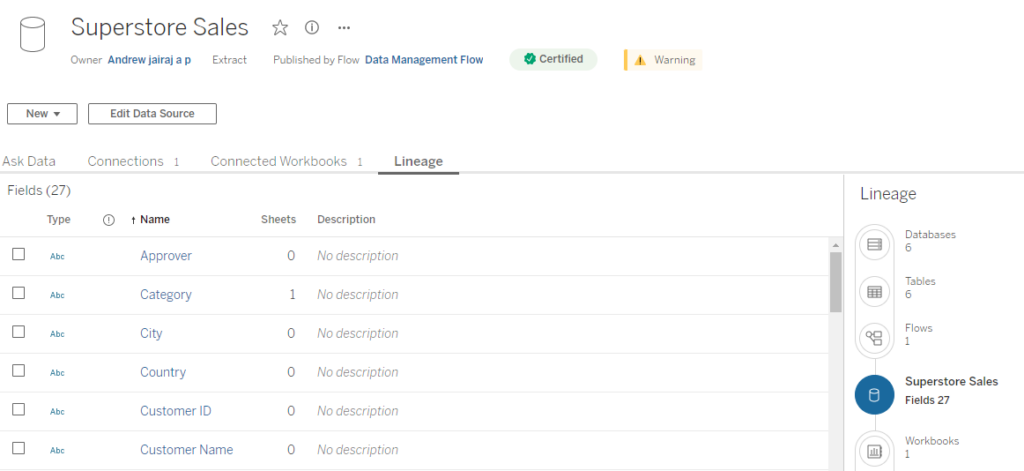Viewport: 1024px width, 471px height.
Task: Check the Category field checkbox
Action: click(x=18, y=293)
